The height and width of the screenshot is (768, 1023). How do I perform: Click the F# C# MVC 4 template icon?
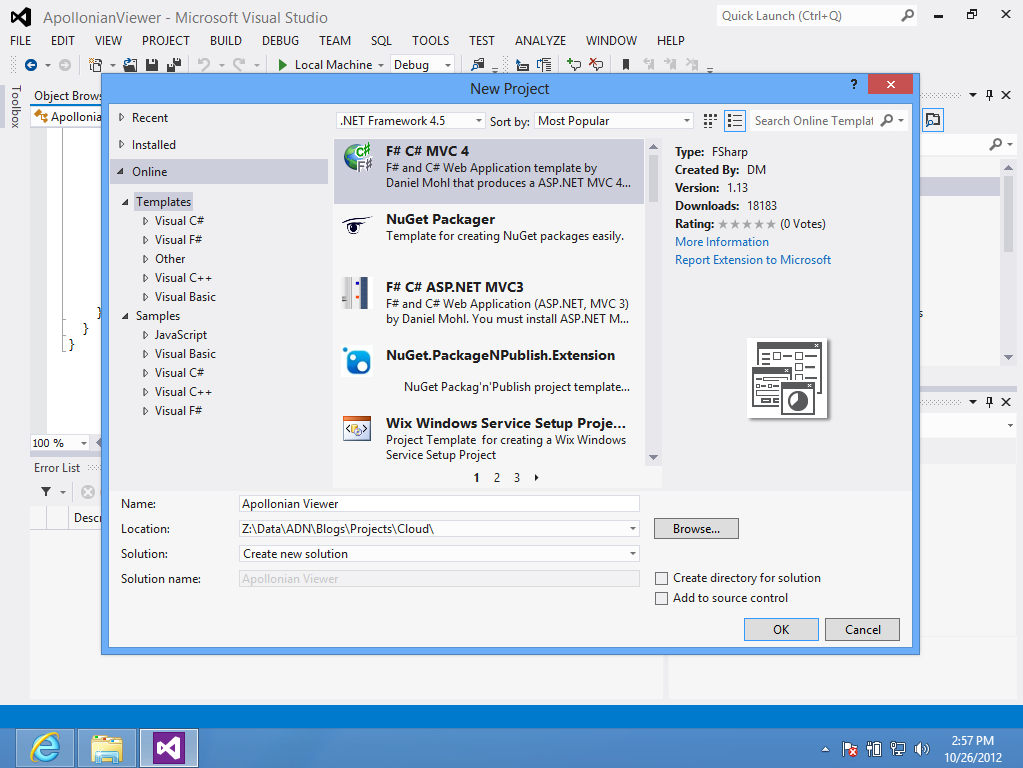tap(357, 159)
